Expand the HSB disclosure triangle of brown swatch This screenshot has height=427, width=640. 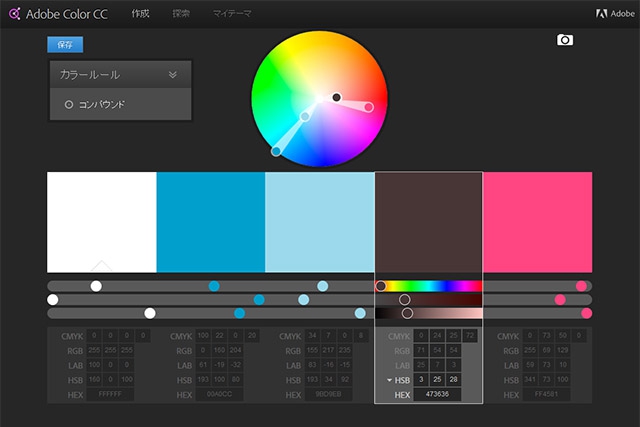(389, 380)
